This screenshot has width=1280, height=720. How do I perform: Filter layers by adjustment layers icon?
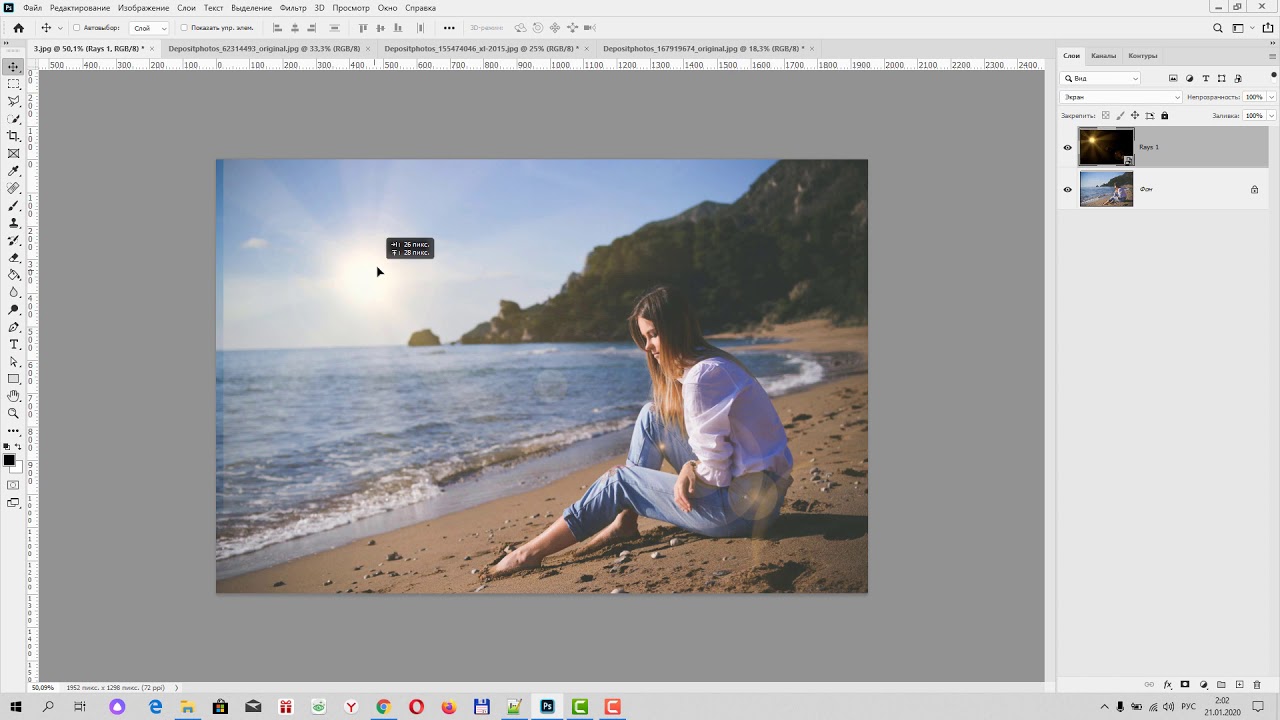point(1189,78)
